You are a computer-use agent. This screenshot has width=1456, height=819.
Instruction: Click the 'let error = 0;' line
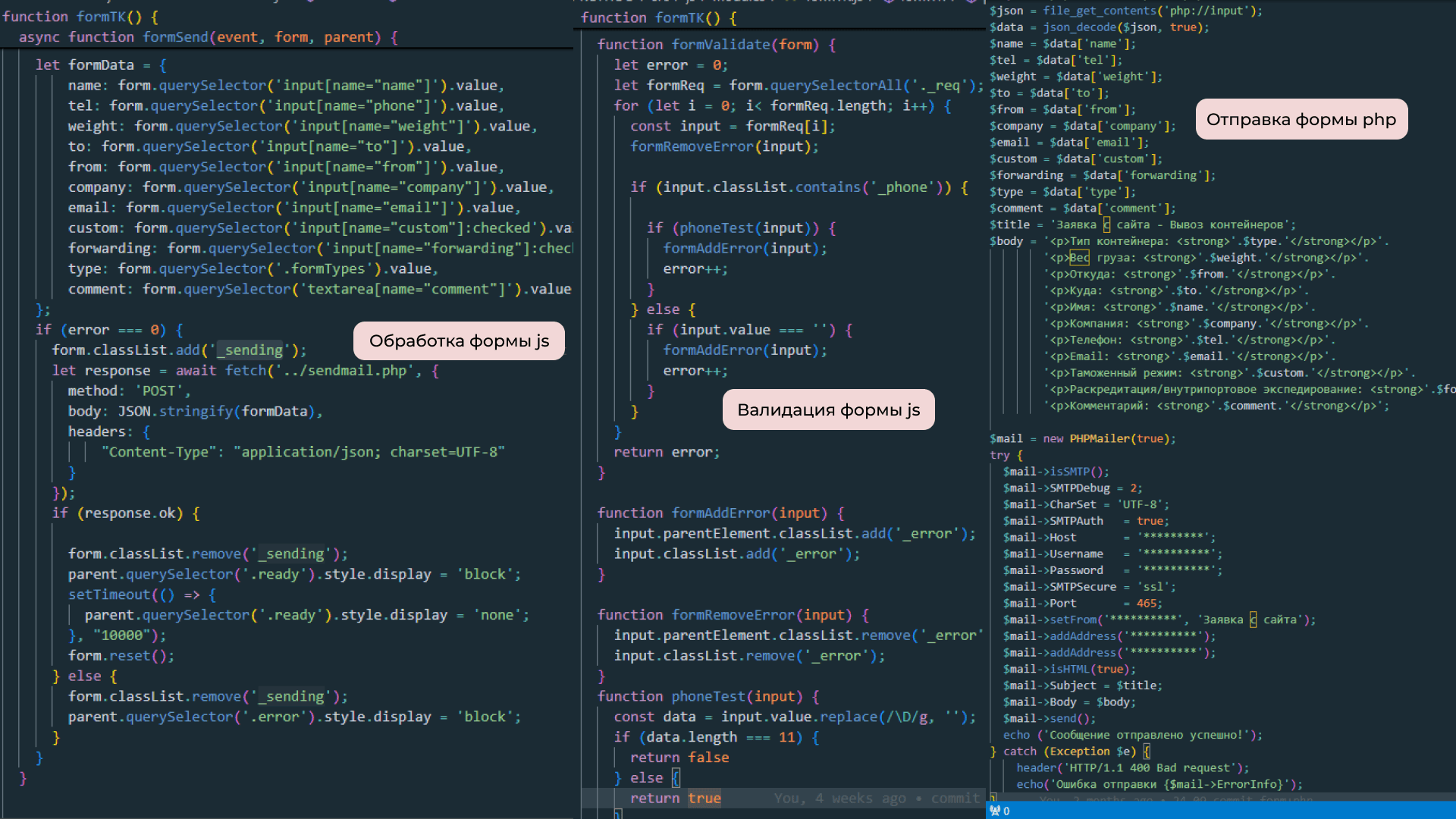(x=671, y=65)
